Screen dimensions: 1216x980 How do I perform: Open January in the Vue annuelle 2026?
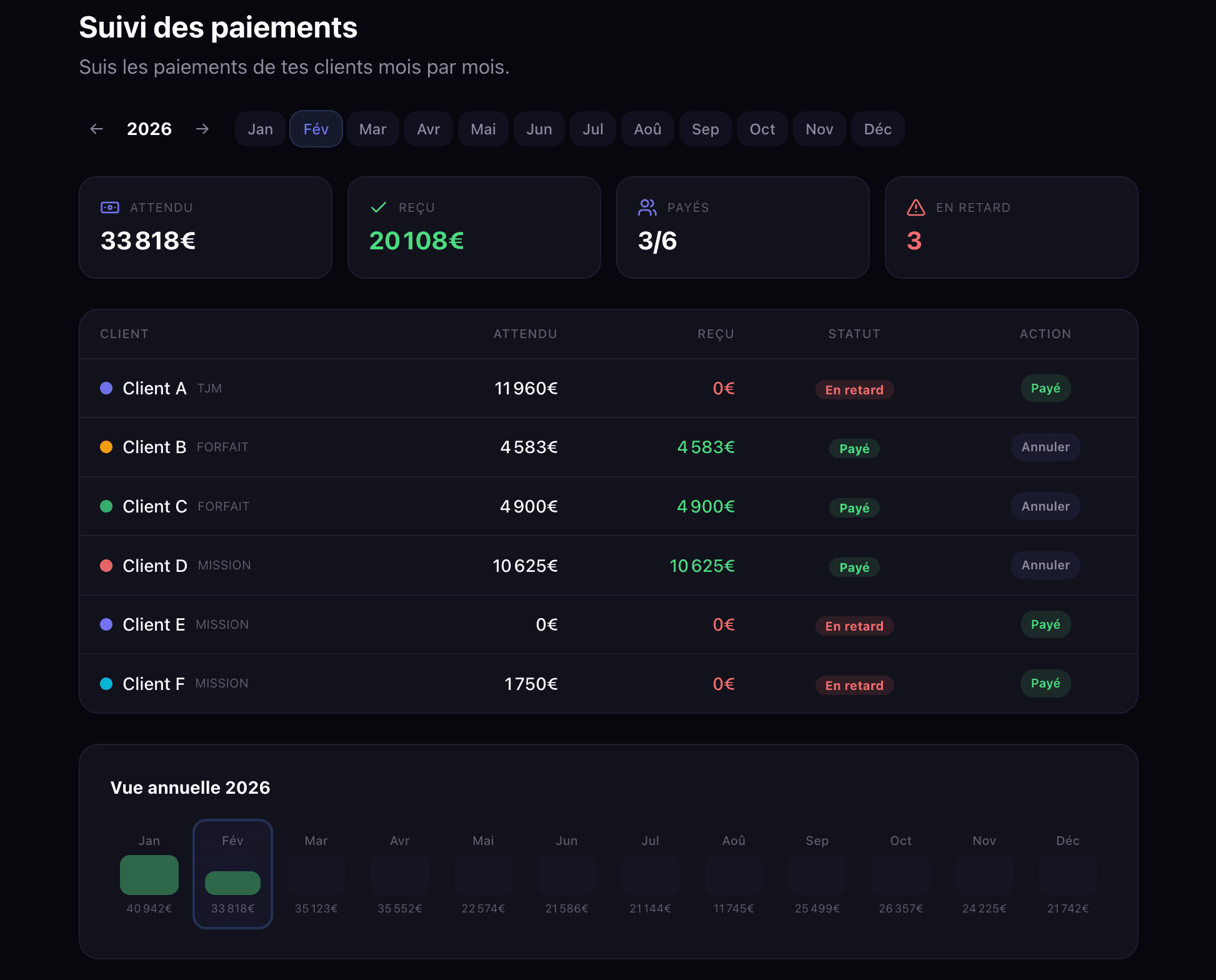click(149, 875)
